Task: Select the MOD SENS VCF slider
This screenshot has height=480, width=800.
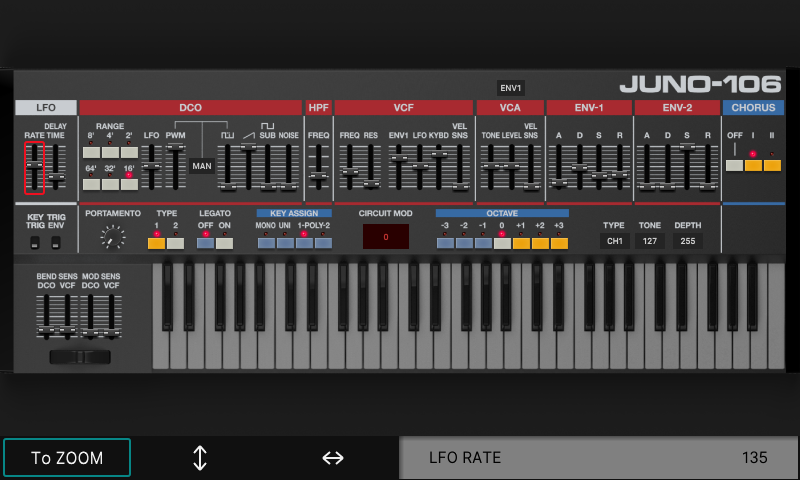Action: tap(112, 316)
